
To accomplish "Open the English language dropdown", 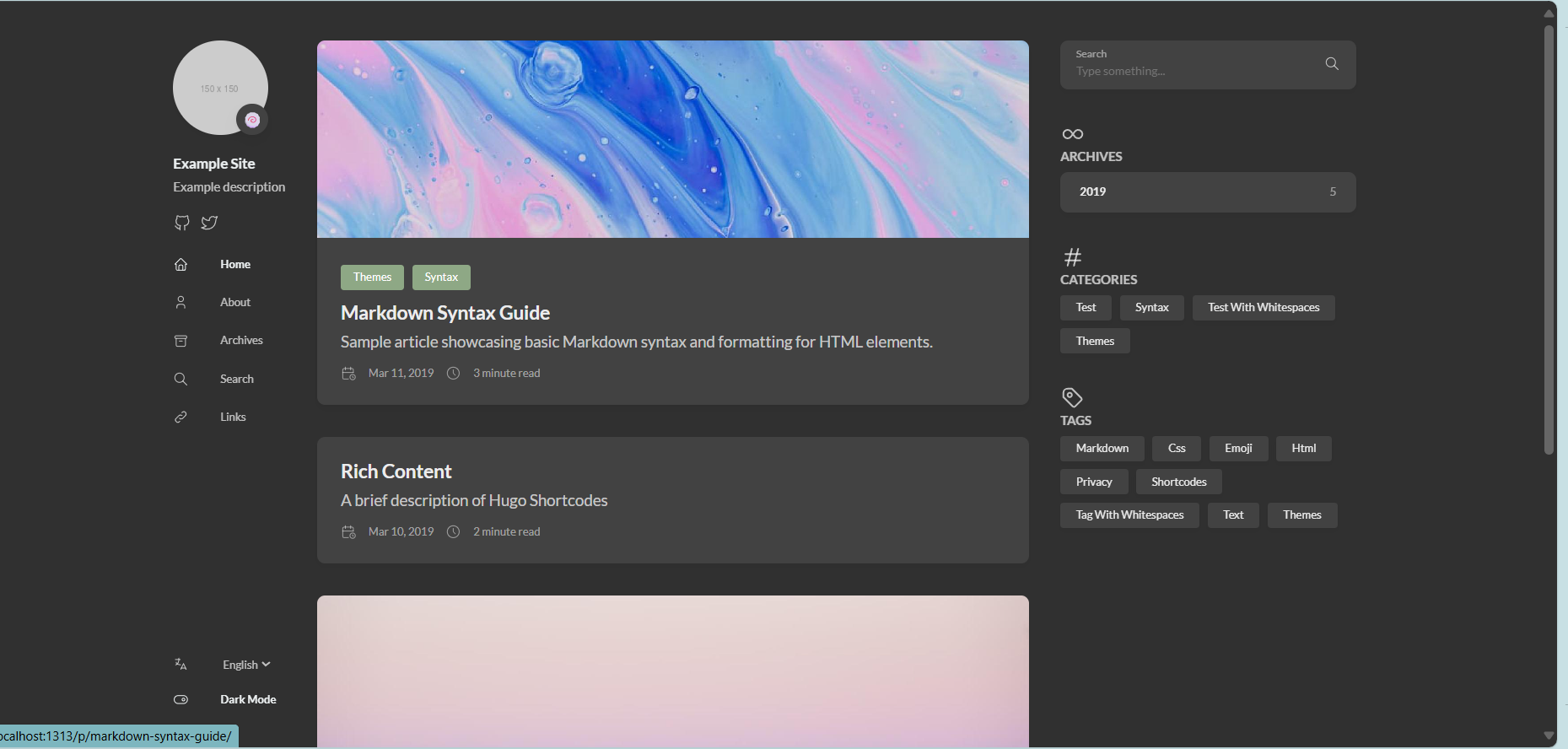I will (246, 665).
